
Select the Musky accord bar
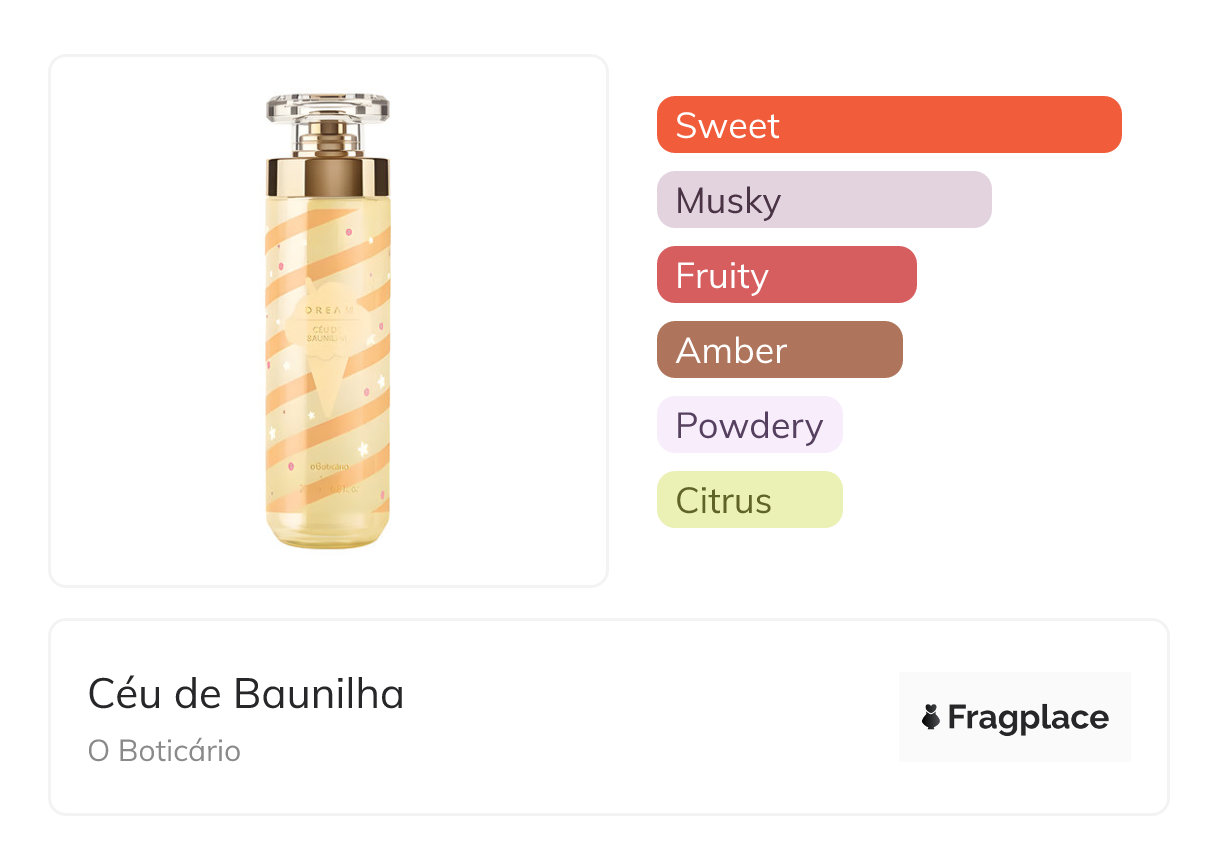click(x=823, y=200)
